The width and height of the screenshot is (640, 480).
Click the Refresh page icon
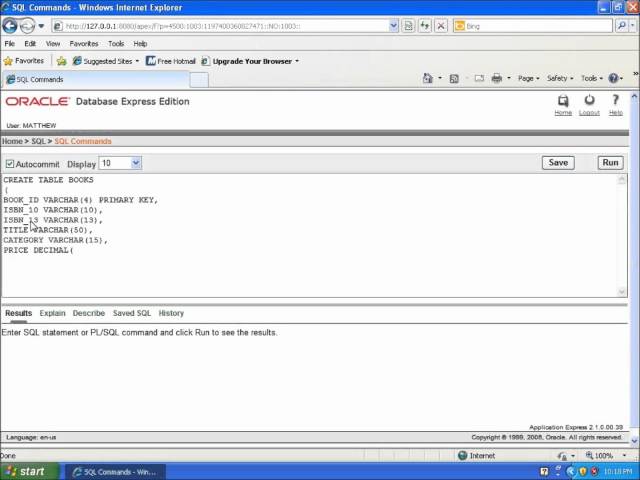[424, 26]
